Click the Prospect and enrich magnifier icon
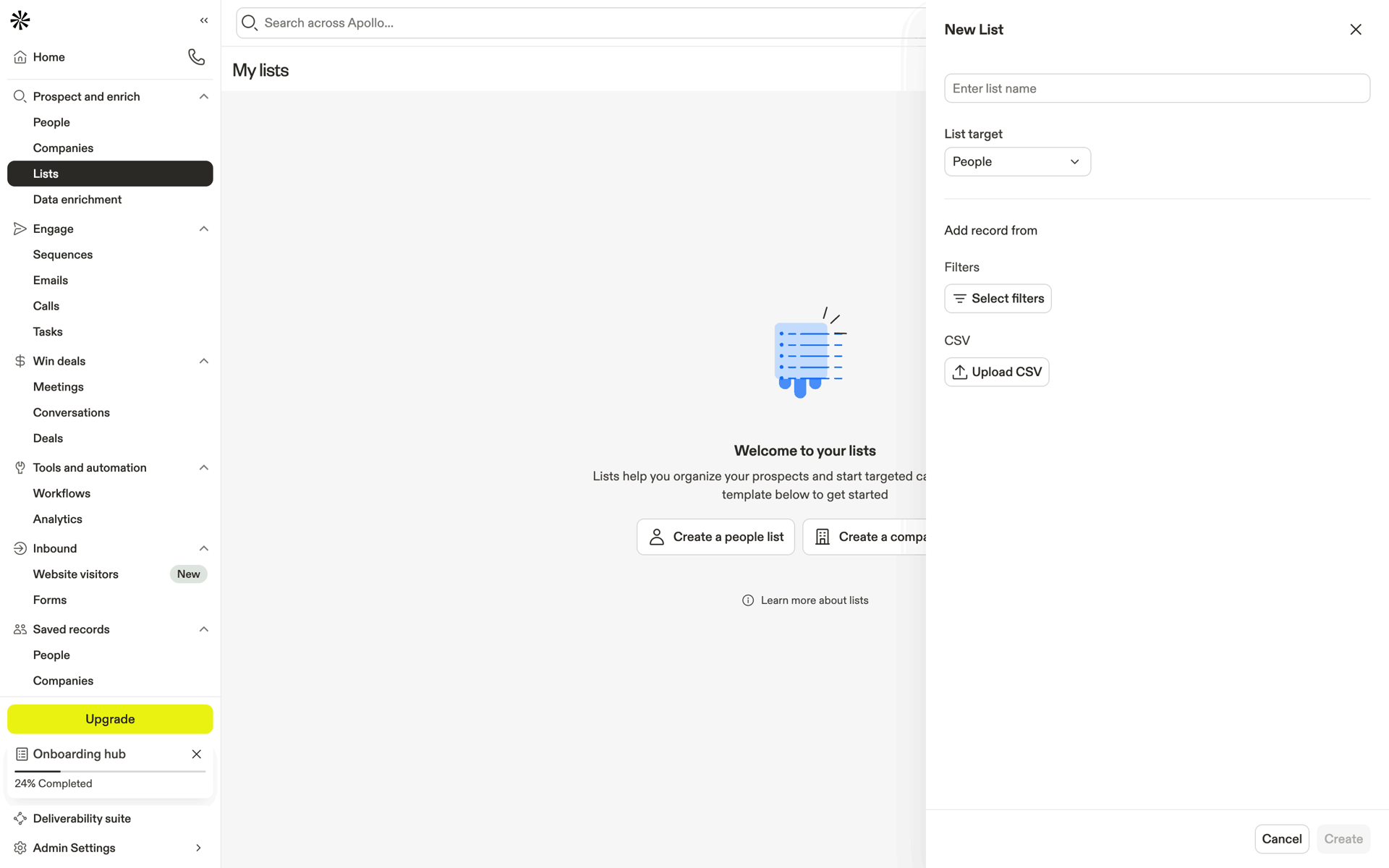 20,96
